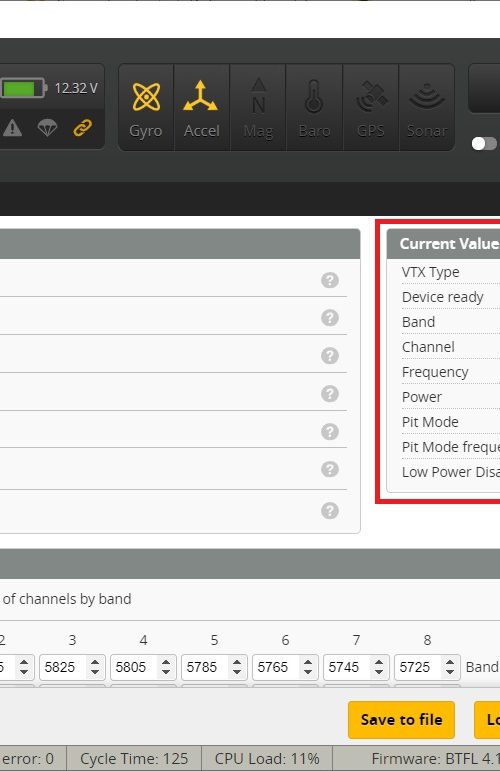Click the Gyro sensor icon
The image size is (500, 771).
click(146, 108)
